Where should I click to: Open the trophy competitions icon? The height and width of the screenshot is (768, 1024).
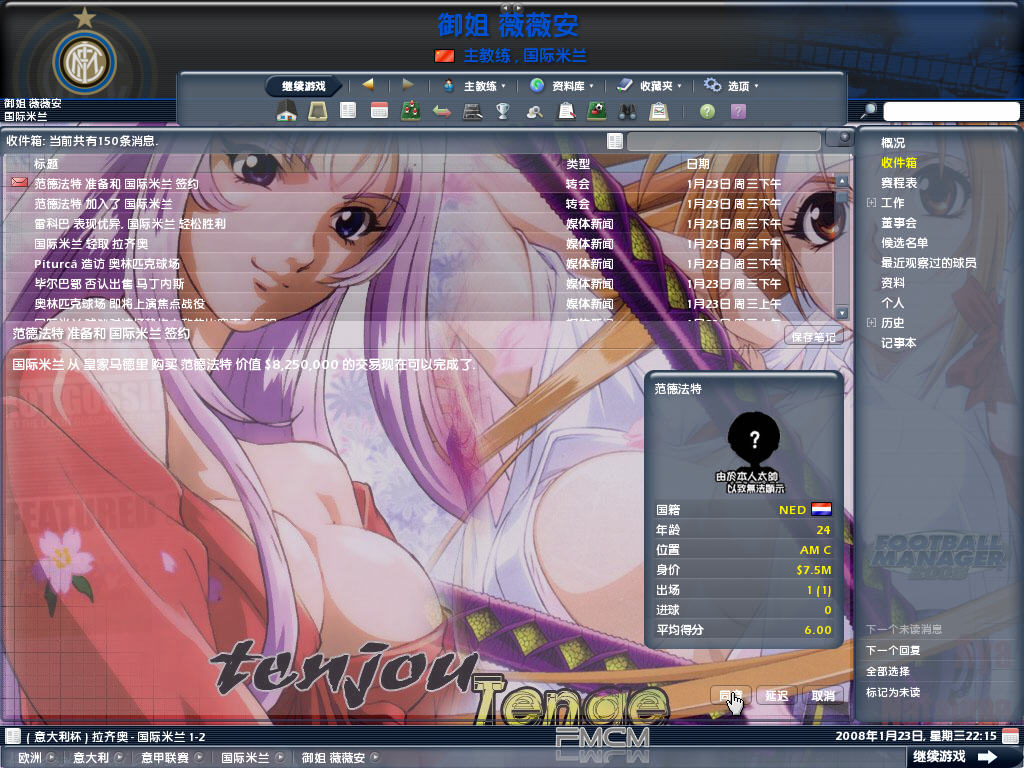click(503, 112)
